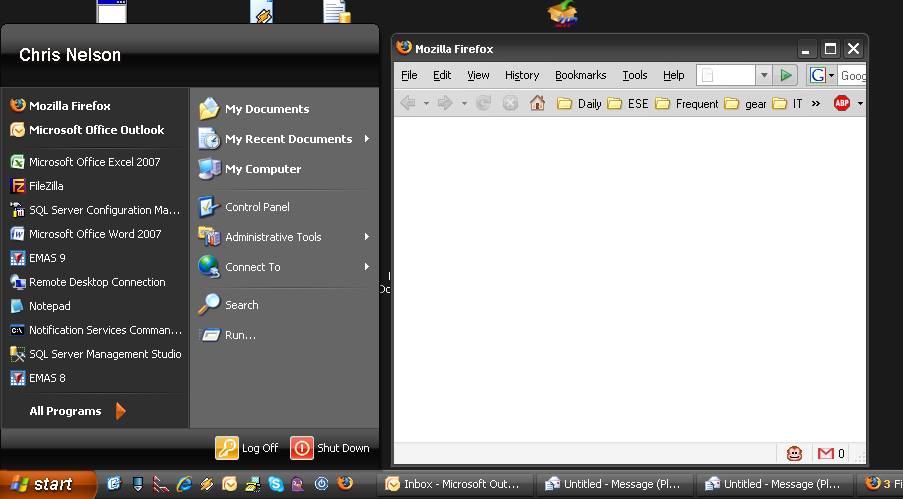
Task: Click the Outlook icon in Quick Launch
Action: [x=230, y=483]
